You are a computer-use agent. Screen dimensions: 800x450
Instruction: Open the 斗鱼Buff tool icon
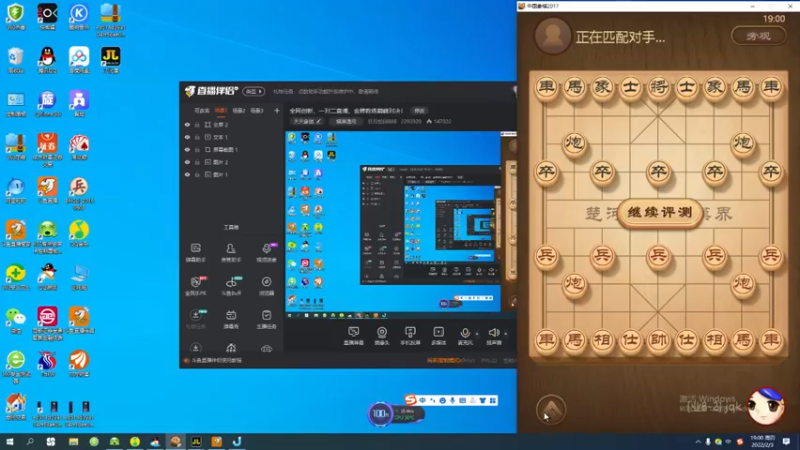tap(231, 286)
